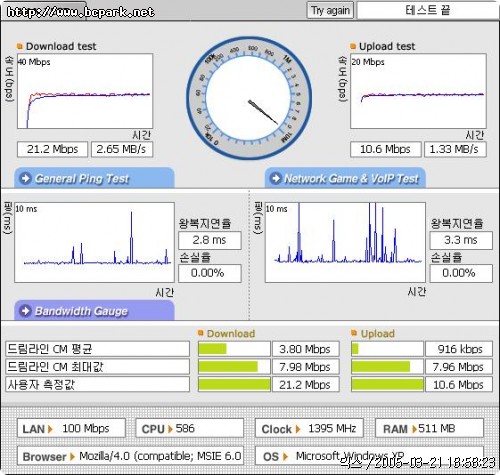Click the orange arrow next to LAN
The image size is (500, 475).
point(50,429)
